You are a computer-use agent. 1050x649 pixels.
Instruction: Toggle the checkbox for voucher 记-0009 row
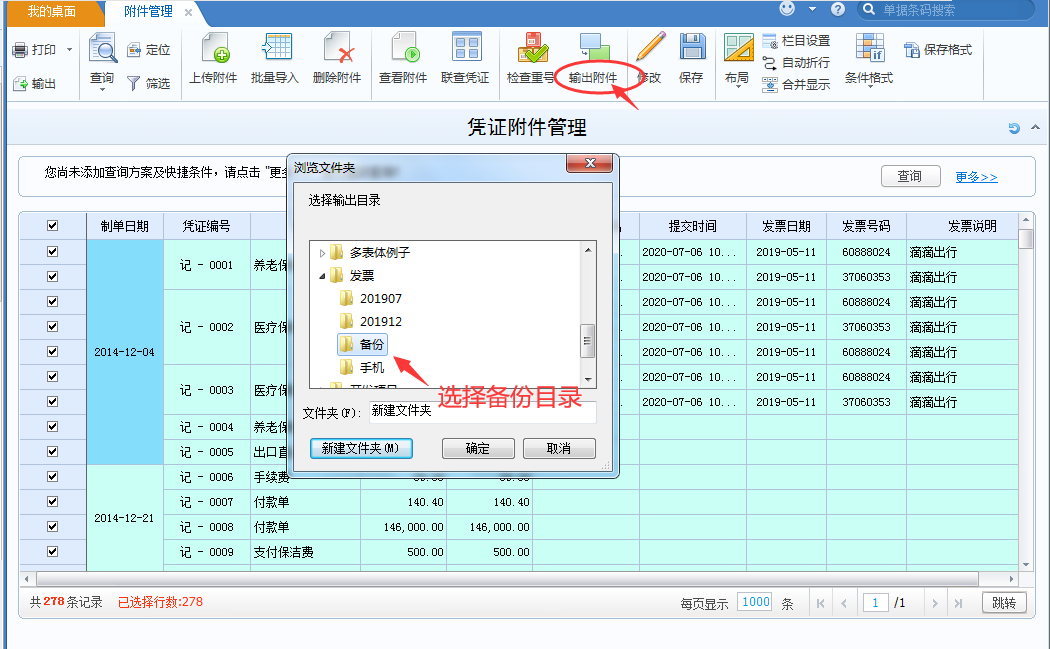[x=52, y=551]
